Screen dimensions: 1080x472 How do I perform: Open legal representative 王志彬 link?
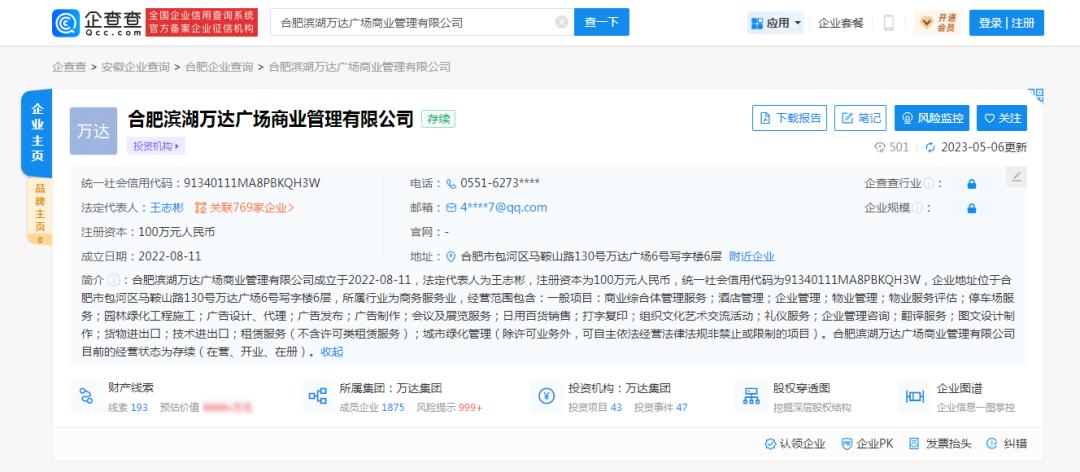point(167,207)
